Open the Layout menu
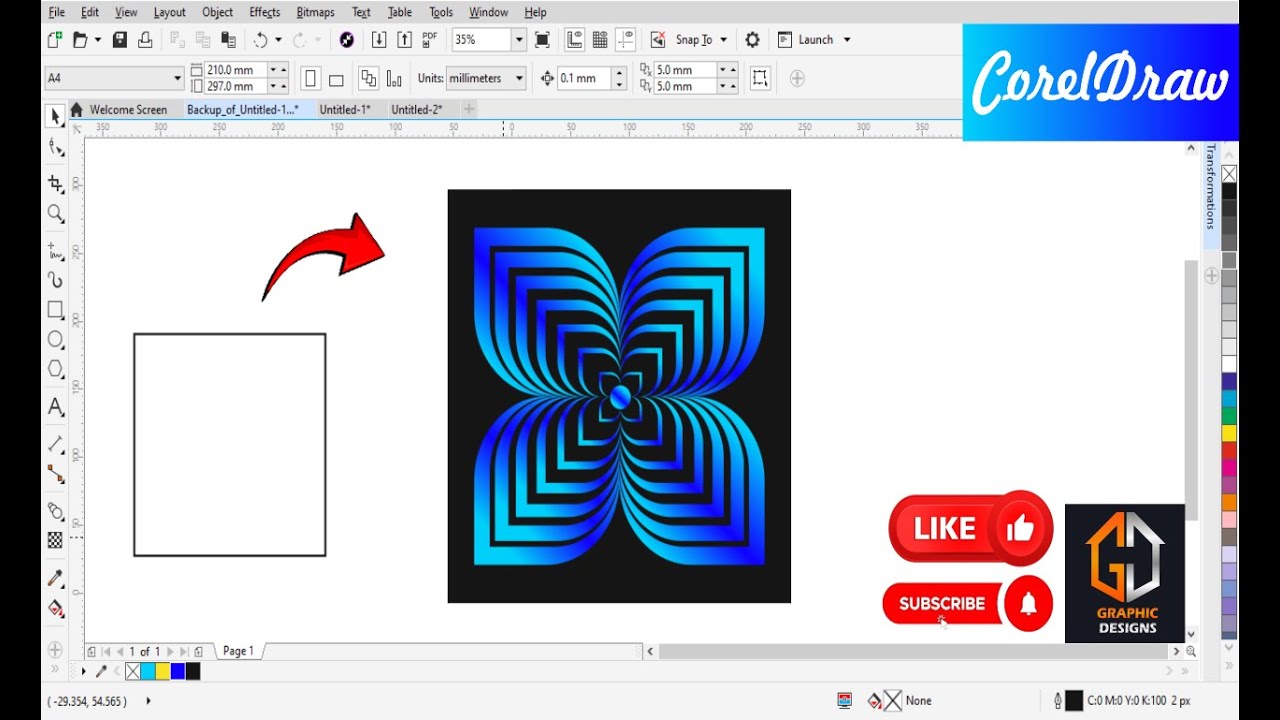Screen dimensions: 1280x720 170,12
